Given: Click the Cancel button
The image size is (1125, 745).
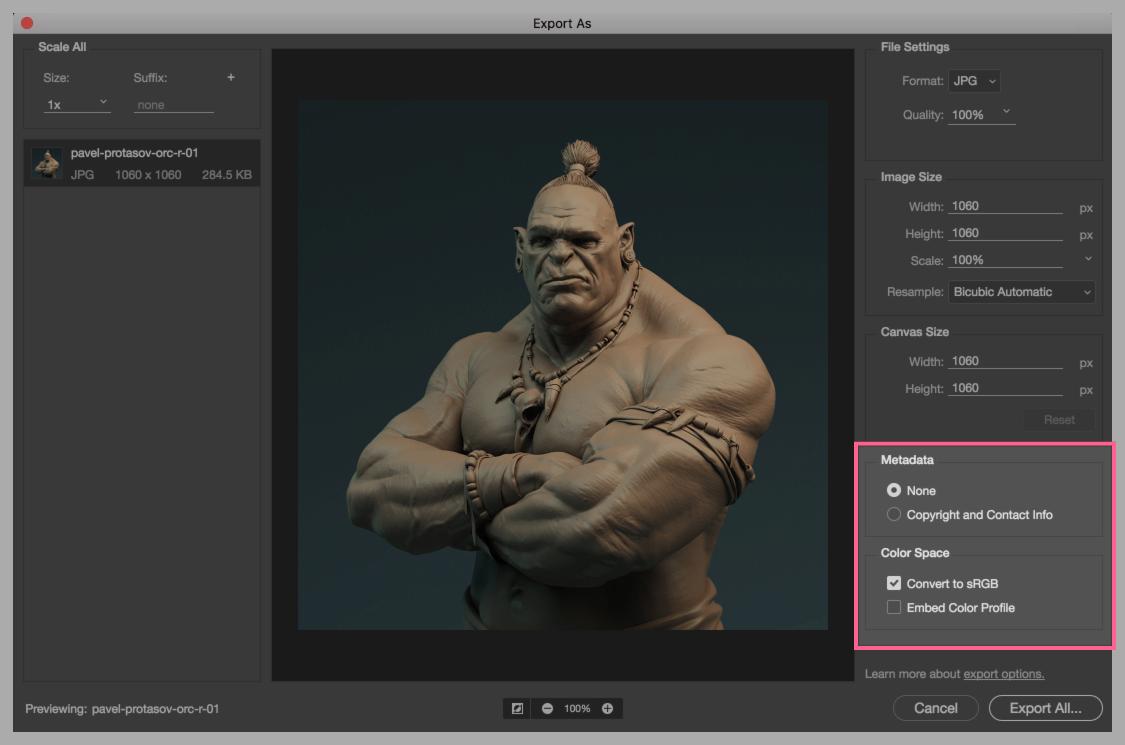Looking at the screenshot, I should 935,708.
